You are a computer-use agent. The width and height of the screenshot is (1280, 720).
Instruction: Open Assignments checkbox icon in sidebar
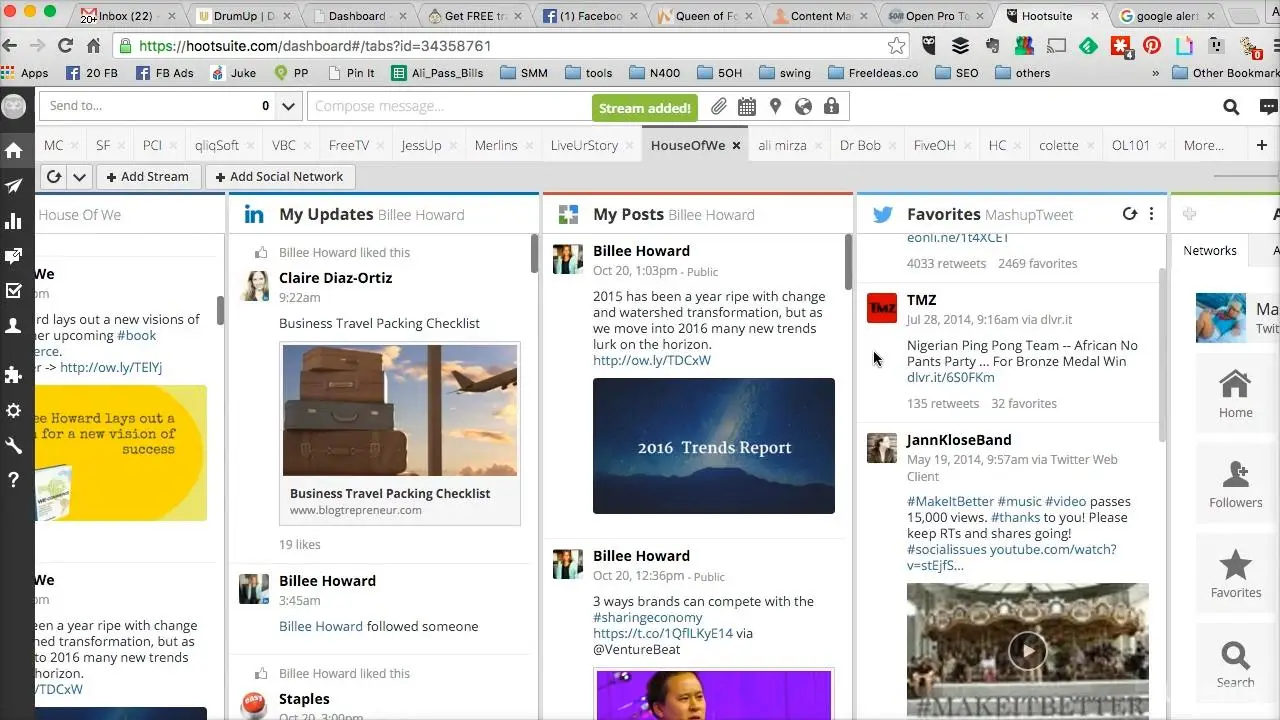[14, 291]
